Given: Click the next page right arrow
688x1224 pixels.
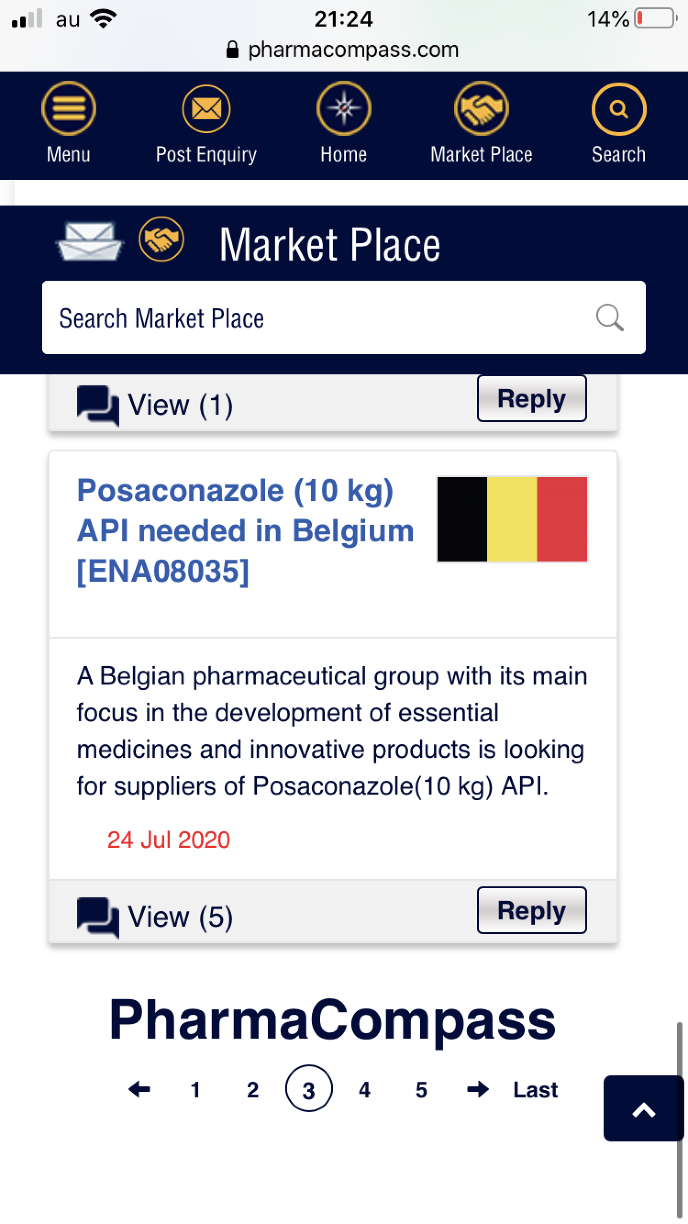Looking at the screenshot, I should [x=478, y=1090].
